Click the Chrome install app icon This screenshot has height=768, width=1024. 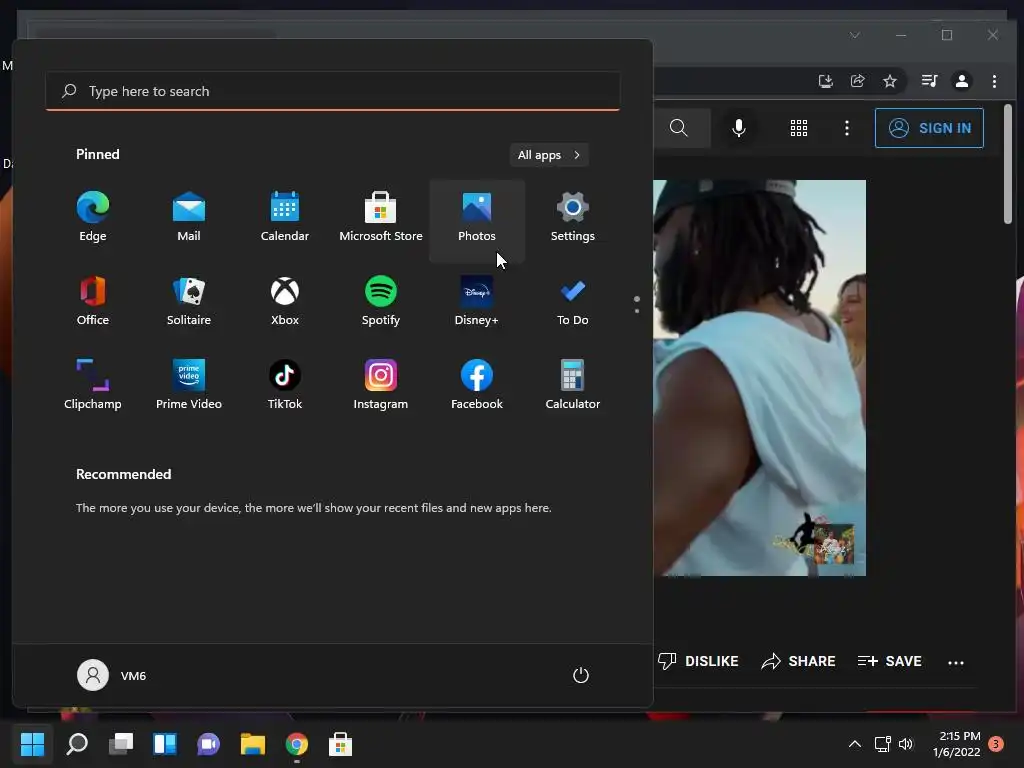(825, 81)
